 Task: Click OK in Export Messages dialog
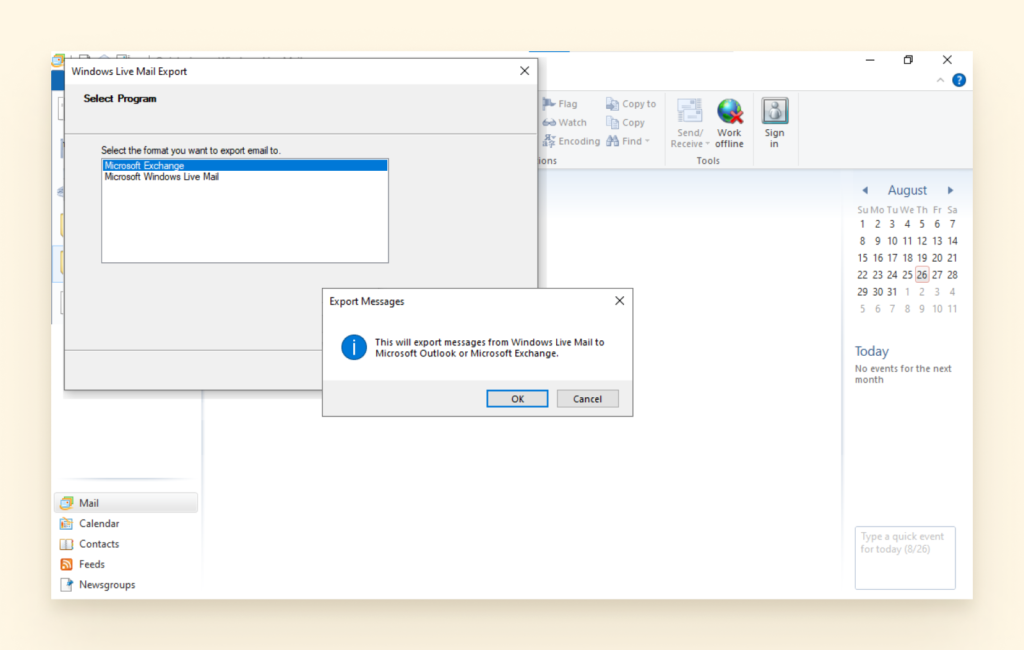click(517, 398)
